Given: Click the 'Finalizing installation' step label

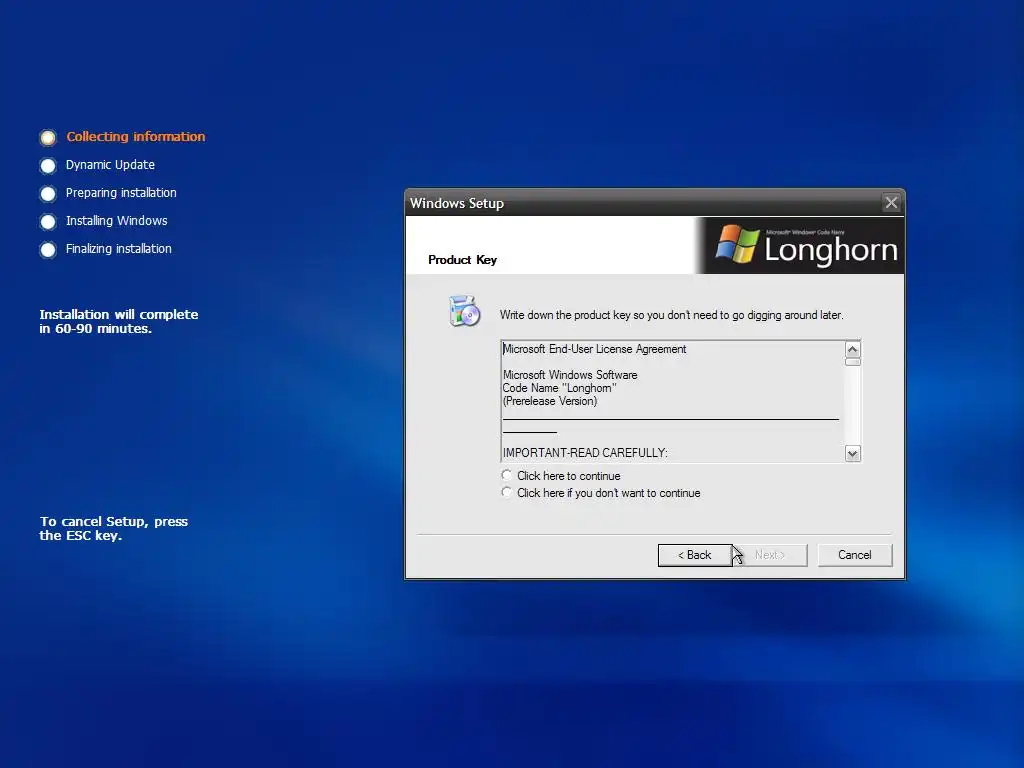Looking at the screenshot, I should click(118, 249).
